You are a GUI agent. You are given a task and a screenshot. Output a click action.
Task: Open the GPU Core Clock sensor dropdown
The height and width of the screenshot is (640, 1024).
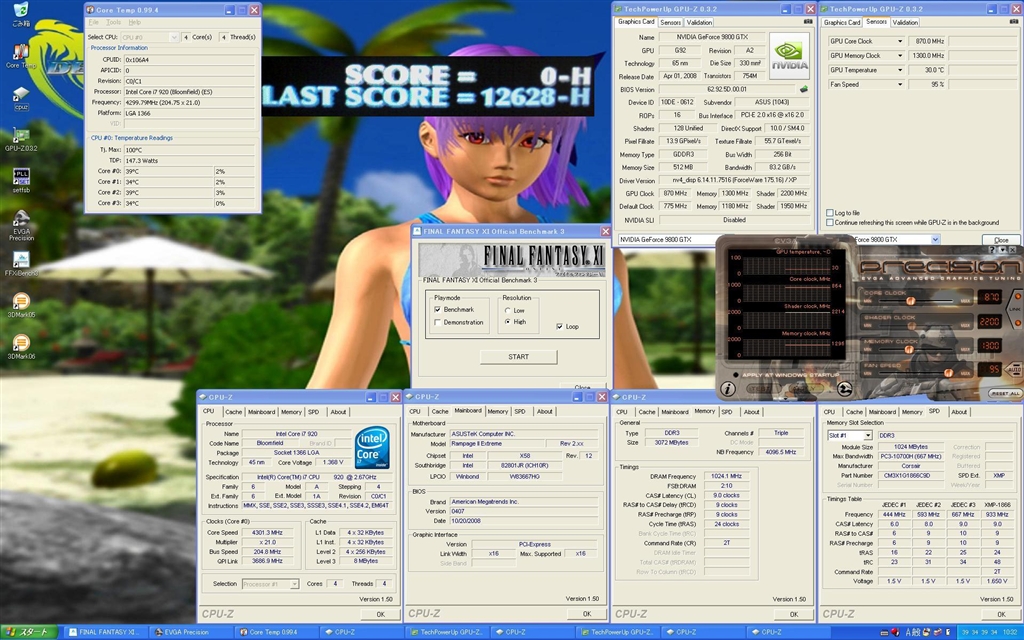pyautogui.click(x=900, y=41)
